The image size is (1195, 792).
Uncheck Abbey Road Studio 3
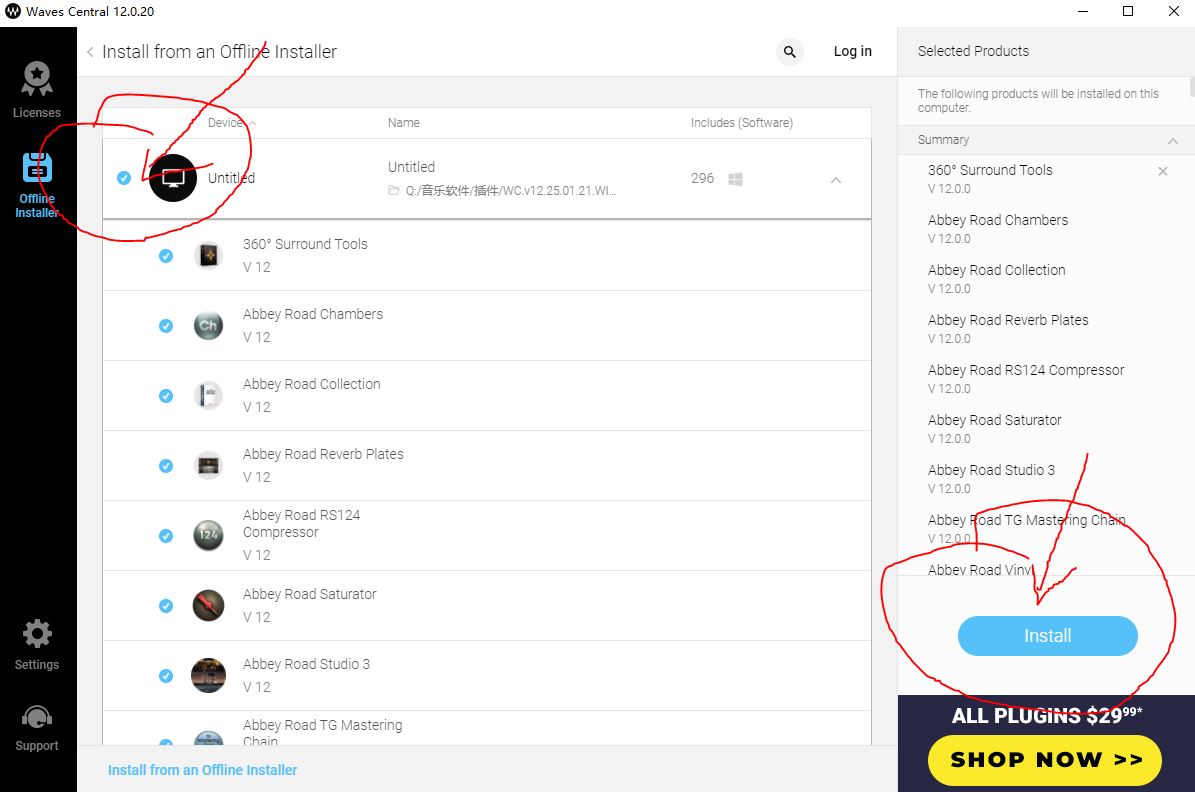pos(165,675)
